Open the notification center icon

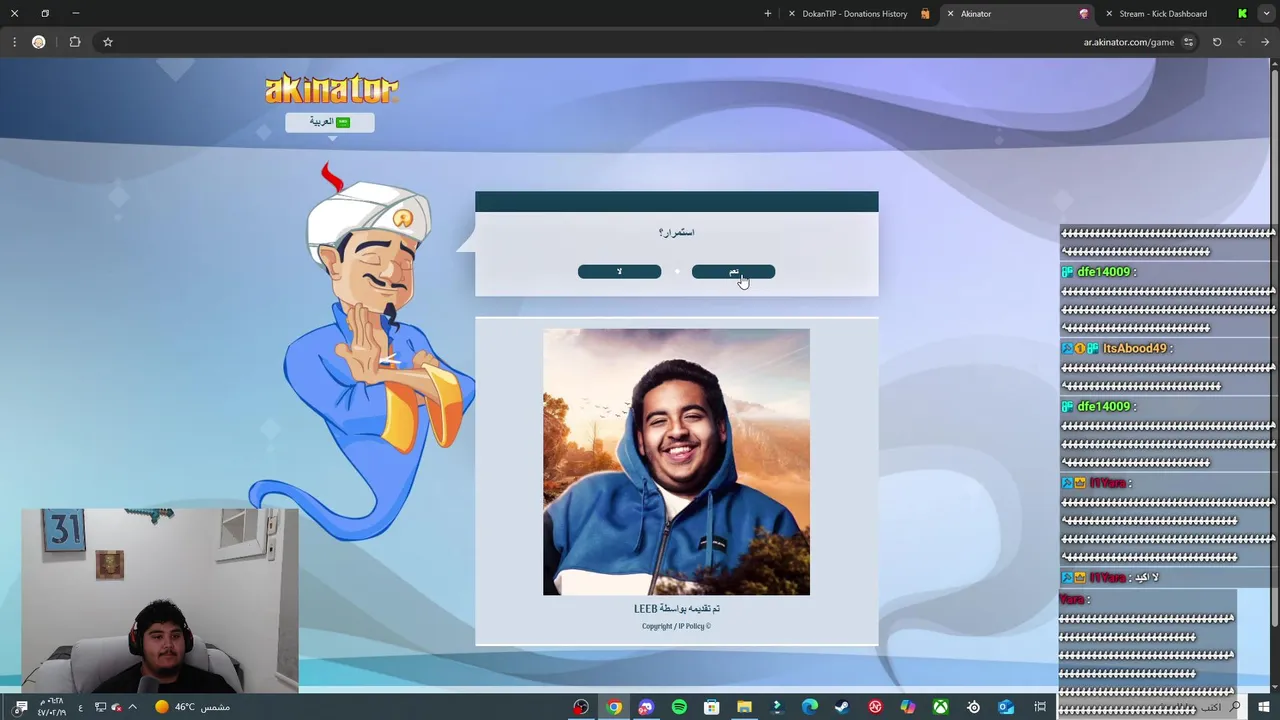20,707
